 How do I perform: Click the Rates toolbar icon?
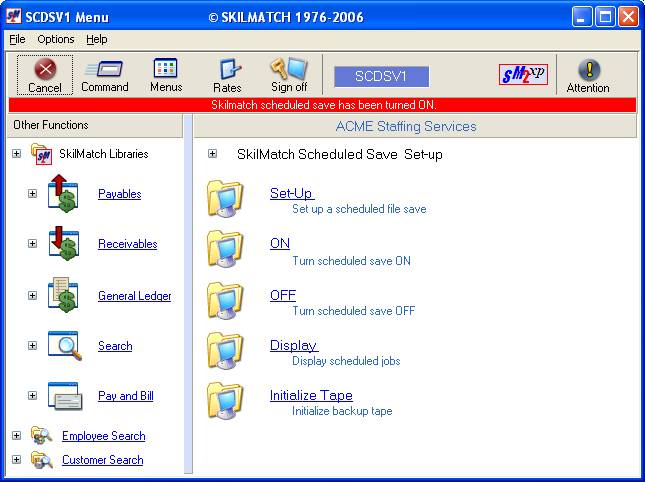(x=229, y=69)
